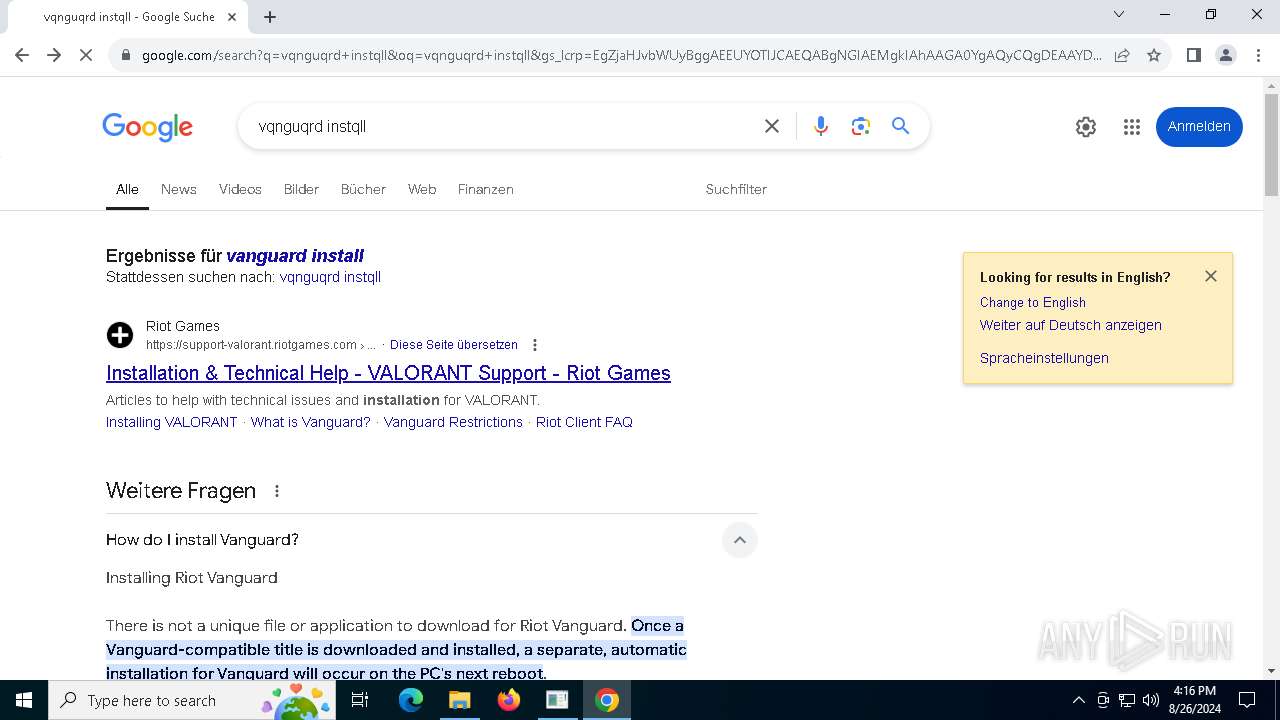Open the Spracheinstellungen link
1280x720 pixels.
(x=1044, y=358)
